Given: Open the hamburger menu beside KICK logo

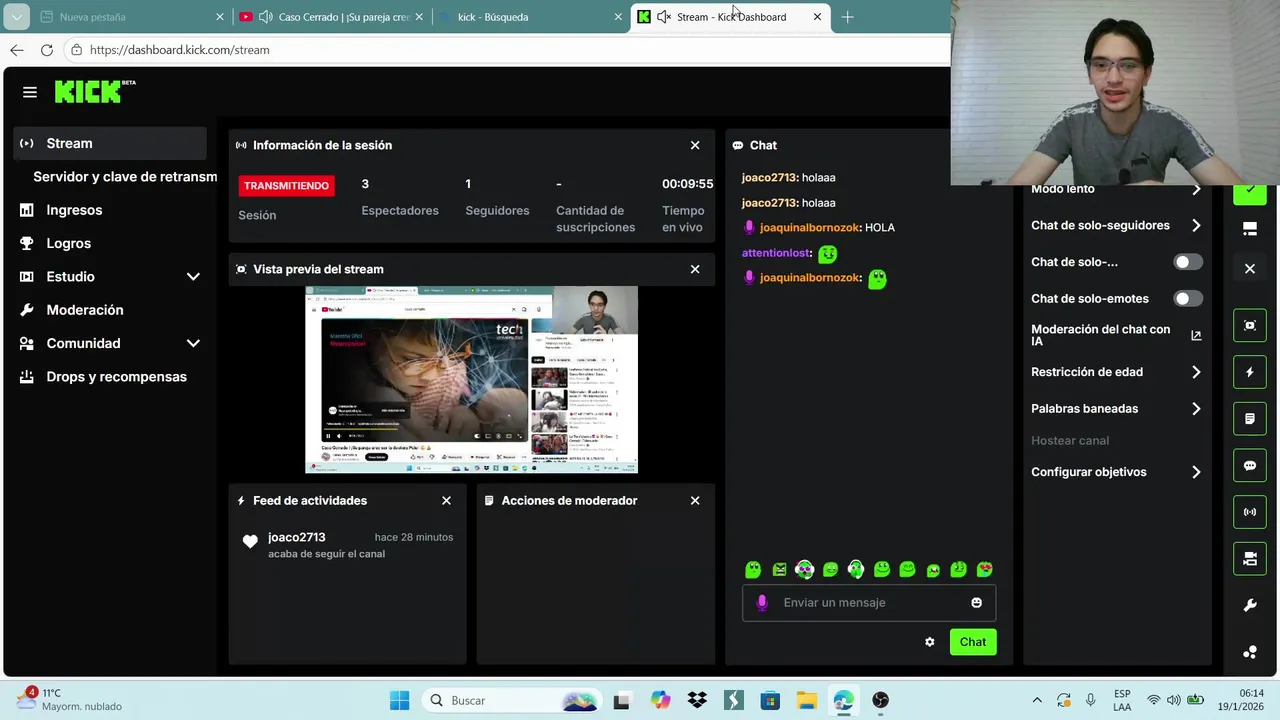Looking at the screenshot, I should click(30, 92).
